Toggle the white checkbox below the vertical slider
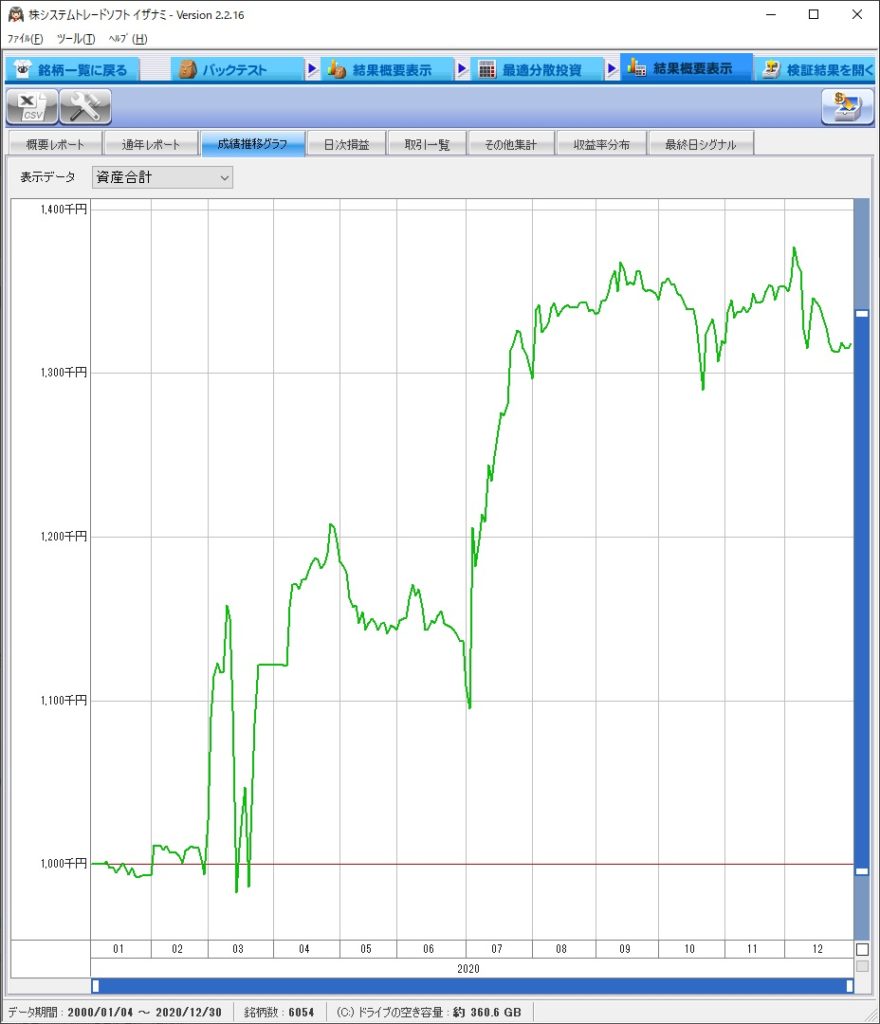880x1024 pixels. point(862,949)
